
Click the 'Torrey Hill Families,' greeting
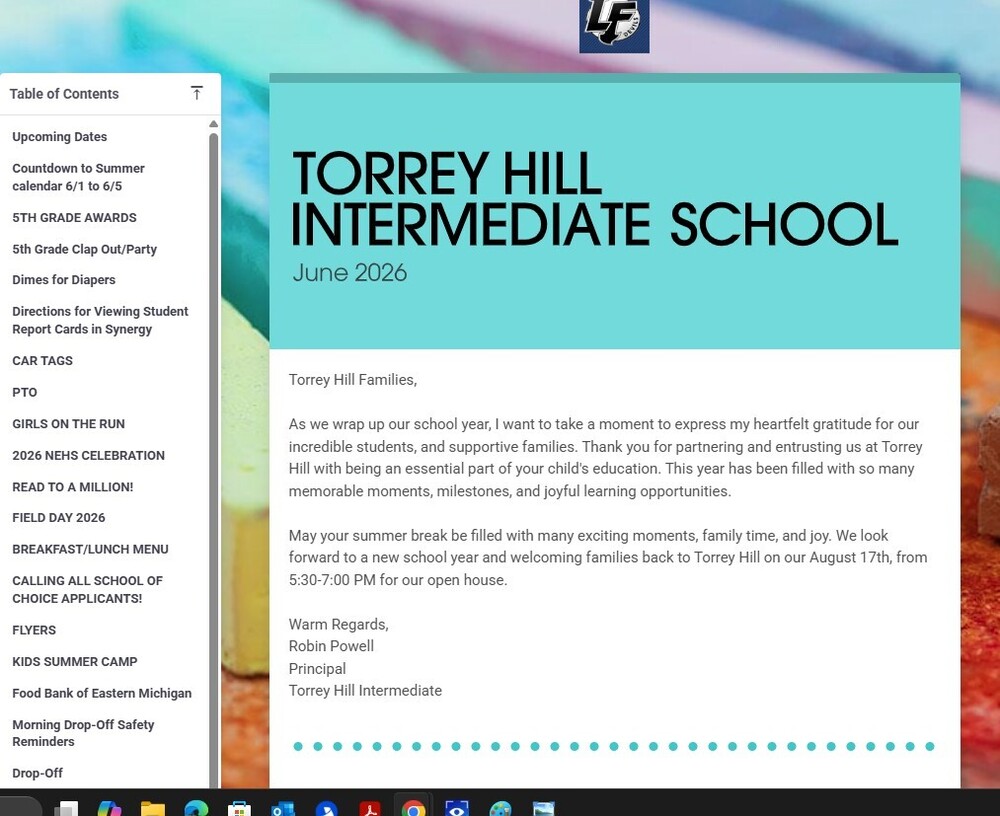353,380
